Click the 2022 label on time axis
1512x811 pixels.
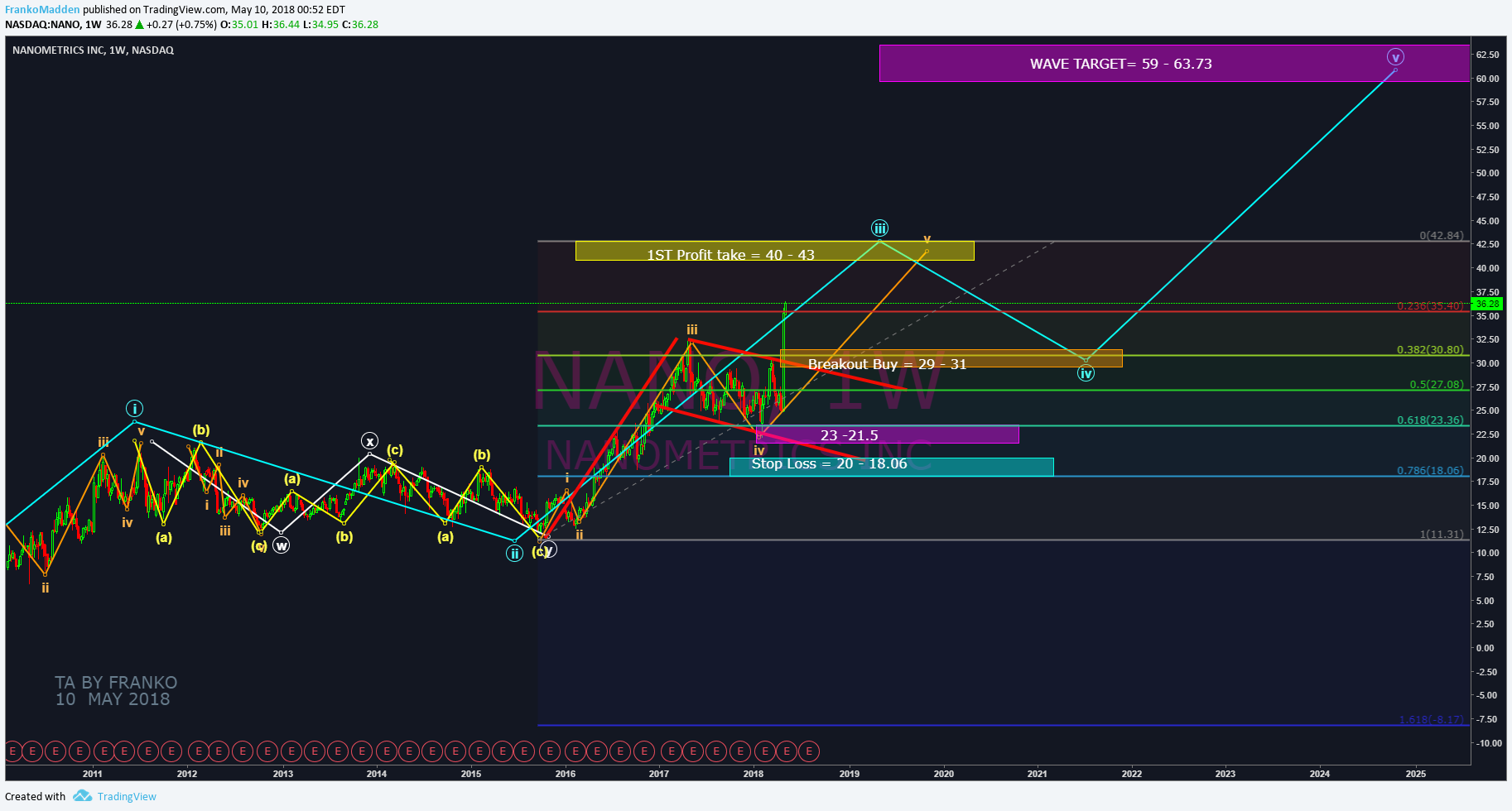1132,775
